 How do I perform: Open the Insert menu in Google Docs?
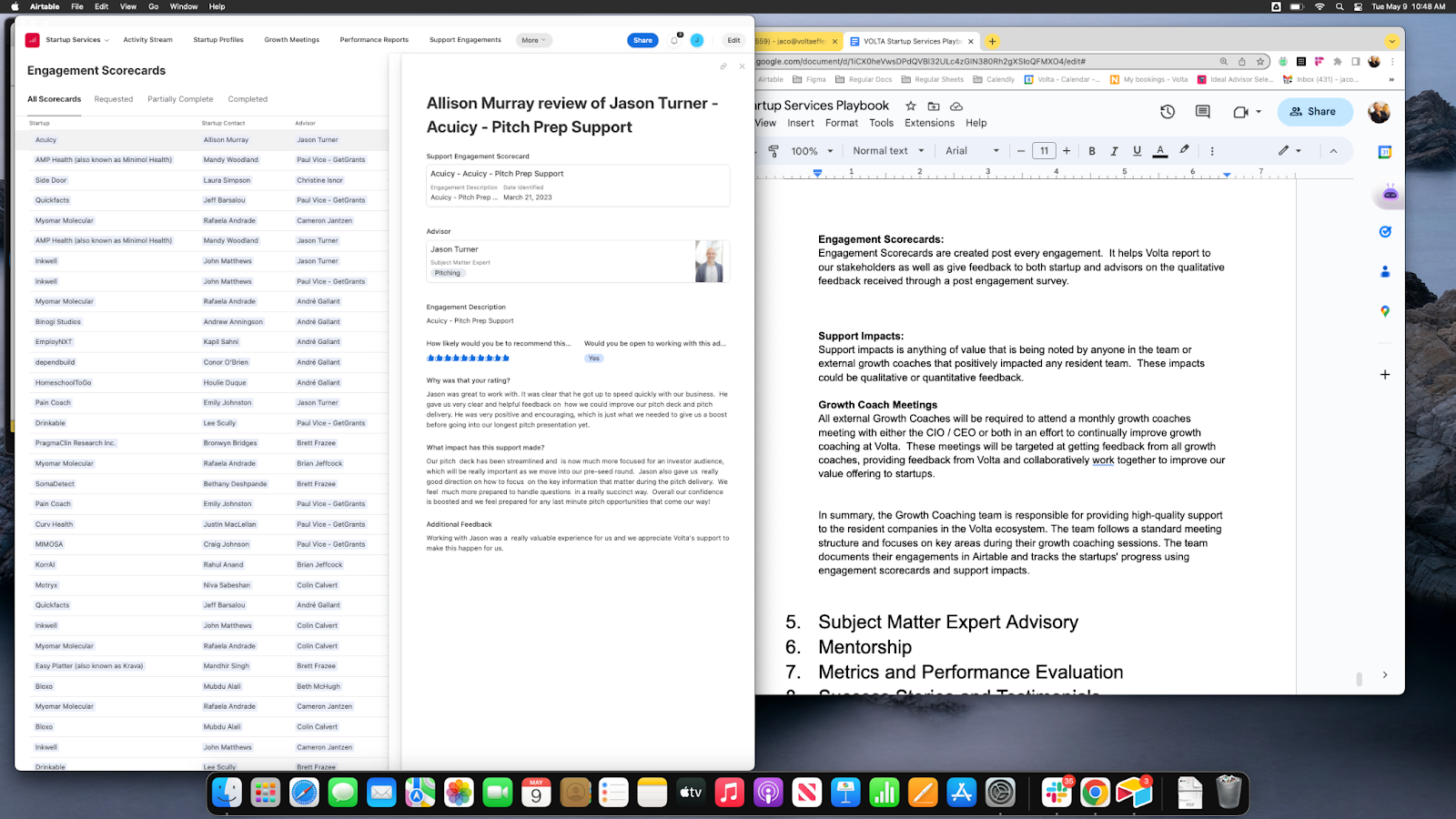coord(801,123)
